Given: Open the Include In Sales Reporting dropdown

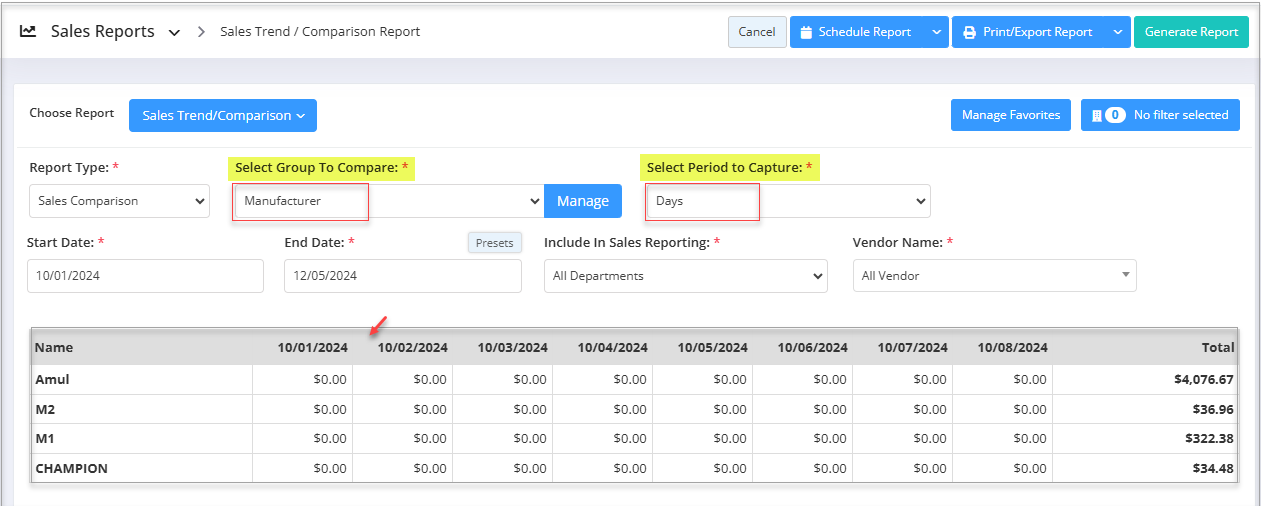Looking at the screenshot, I should click(686, 276).
